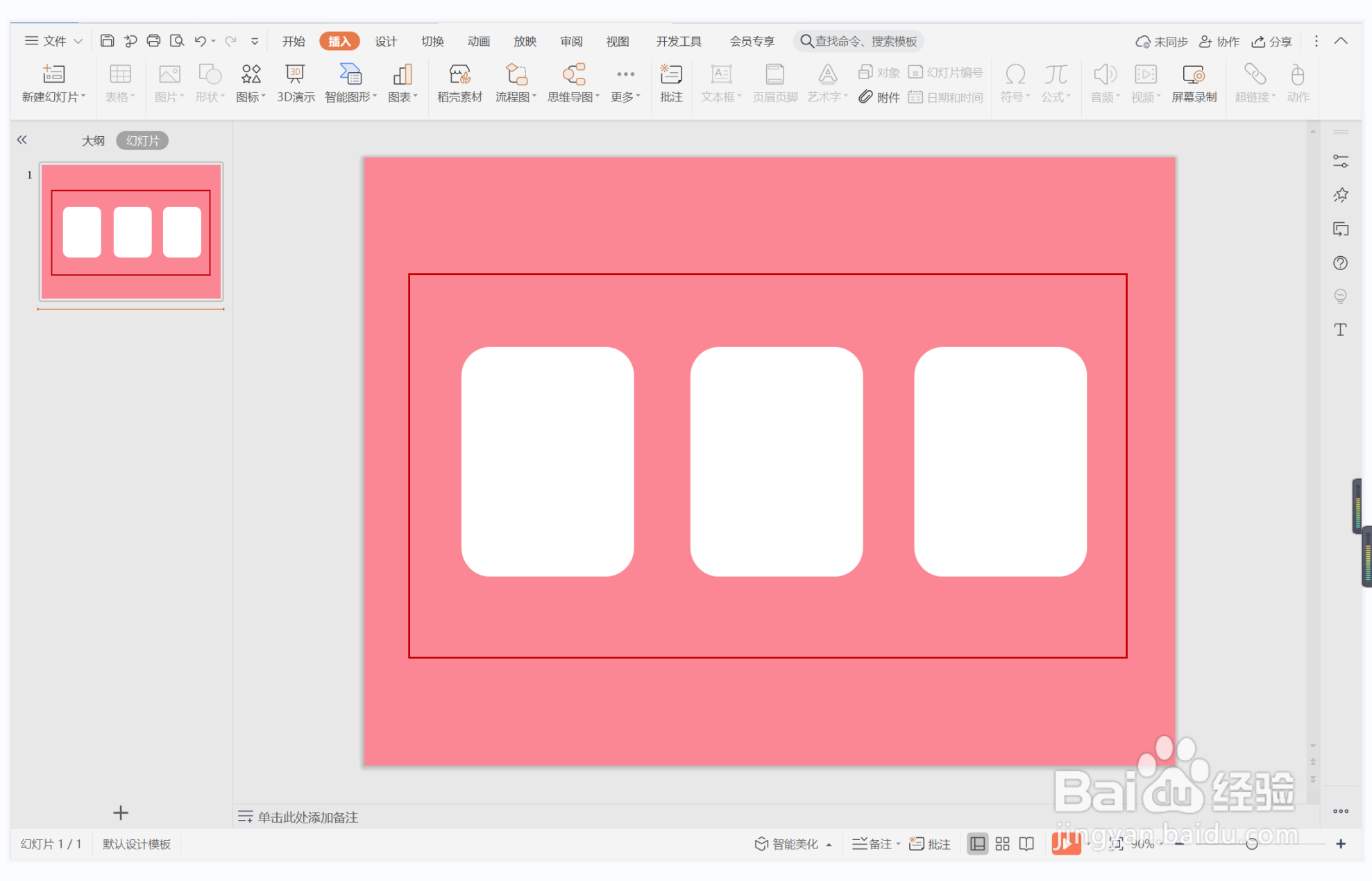The image size is (1372, 881).
Task: Toggle 批注 comments in status bar
Action: pos(930,844)
